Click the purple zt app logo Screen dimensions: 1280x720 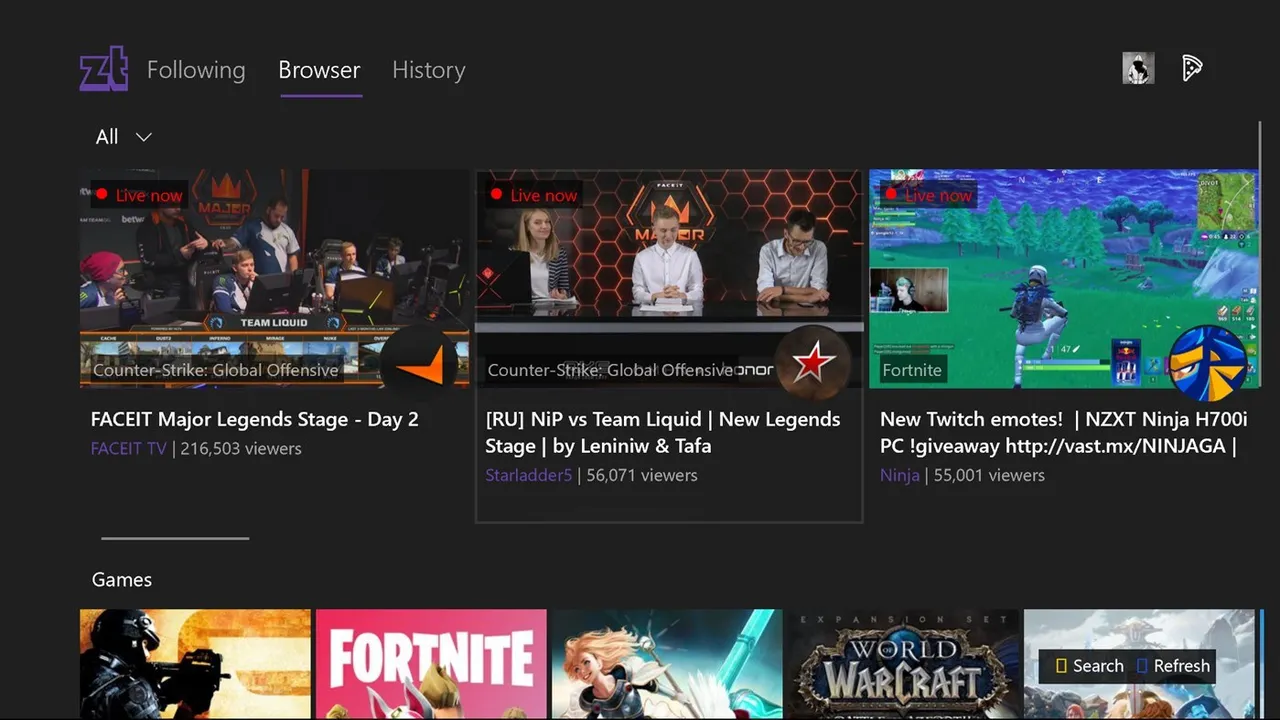(104, 69)
